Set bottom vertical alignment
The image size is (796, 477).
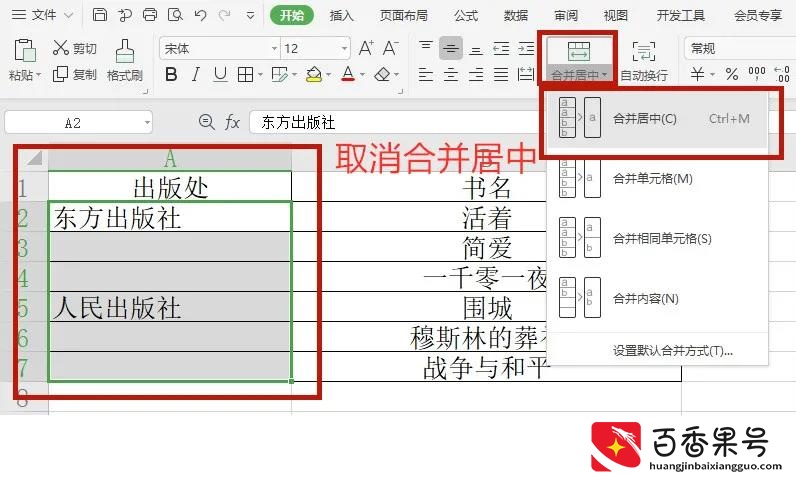coord(476,50)
